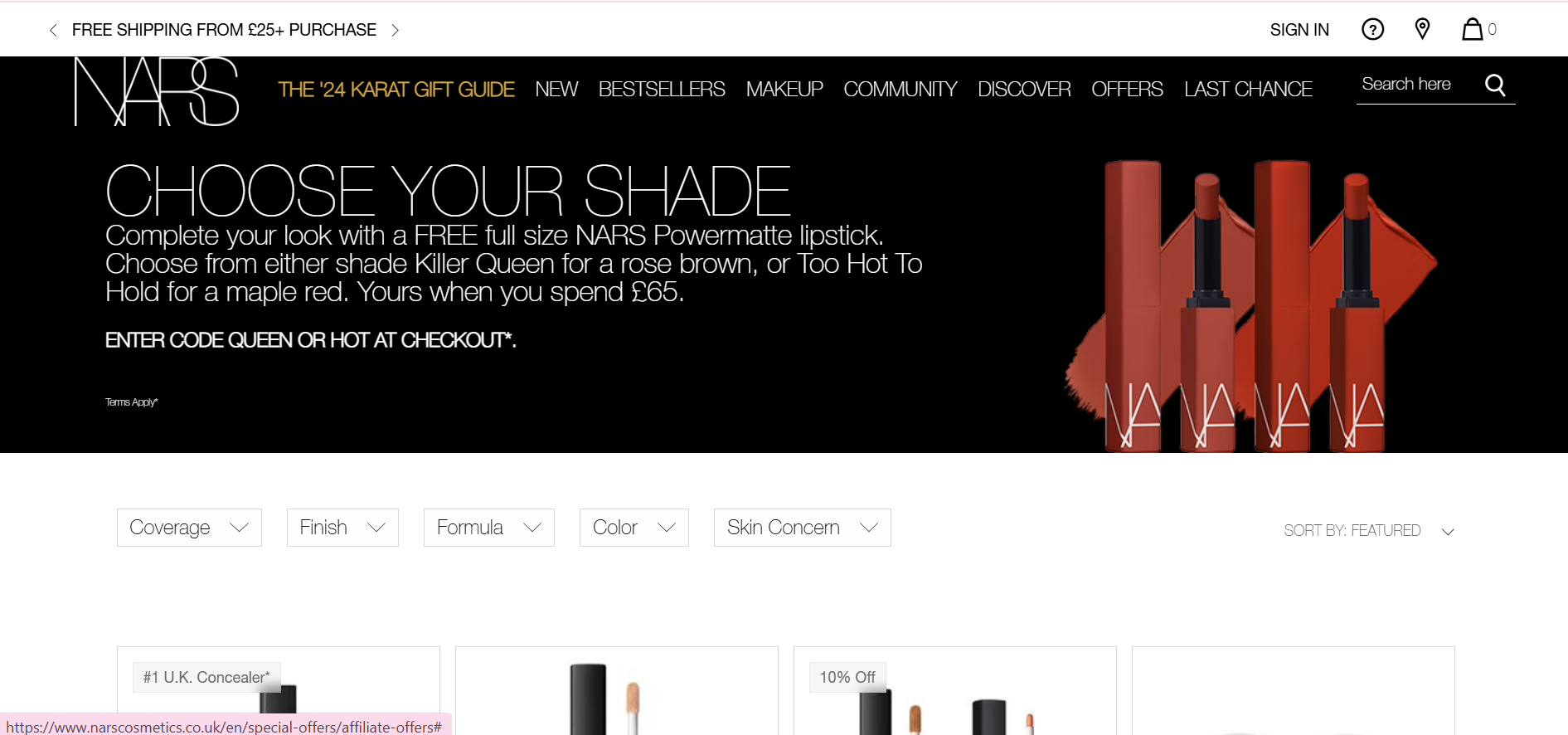The width and height of the screenshot is (1568, 735).
Task: Focus the Search here field
Action: pyautogui.click(x=1418, y=85)
